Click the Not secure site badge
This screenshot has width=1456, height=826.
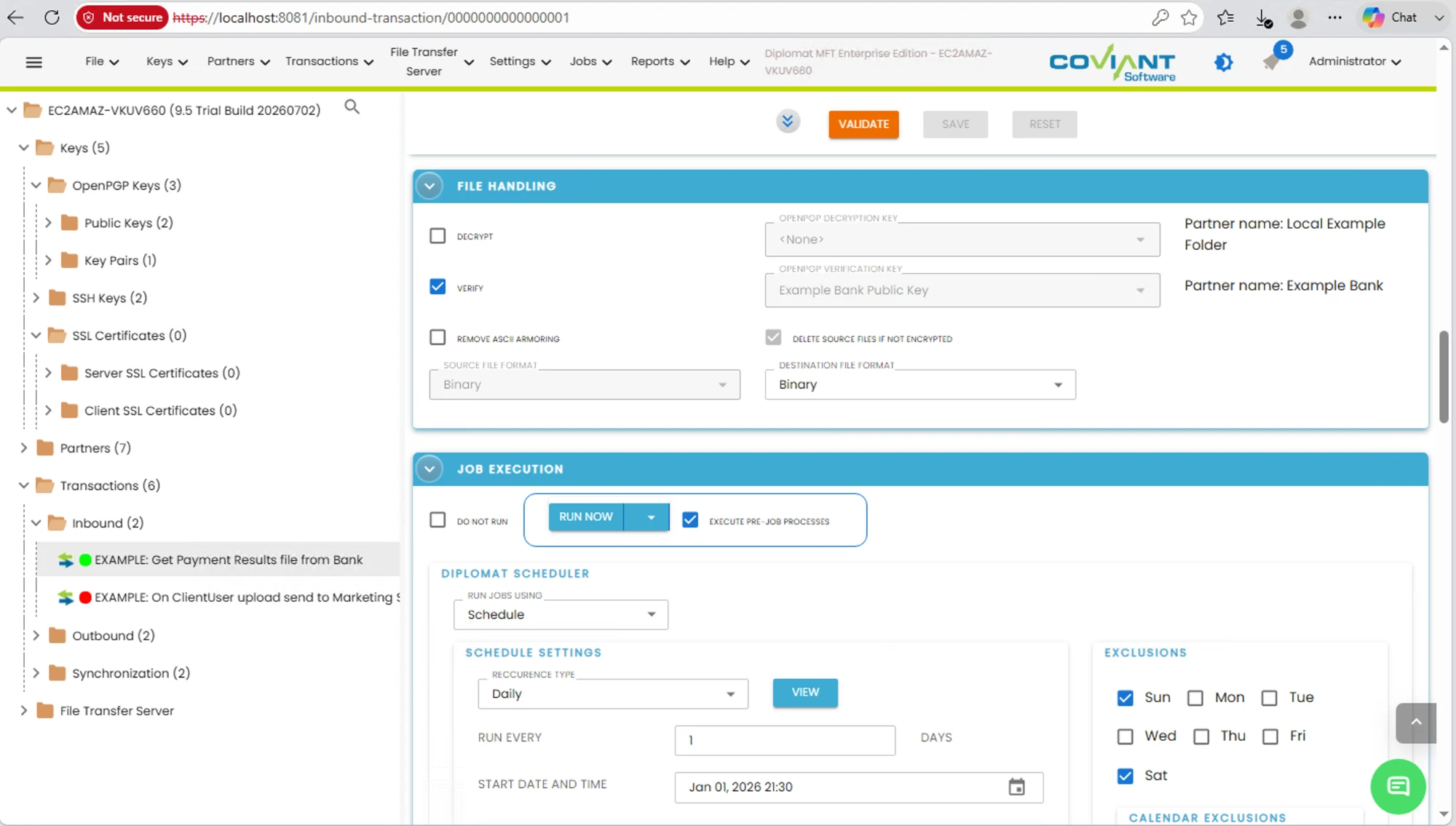[122, 17]
